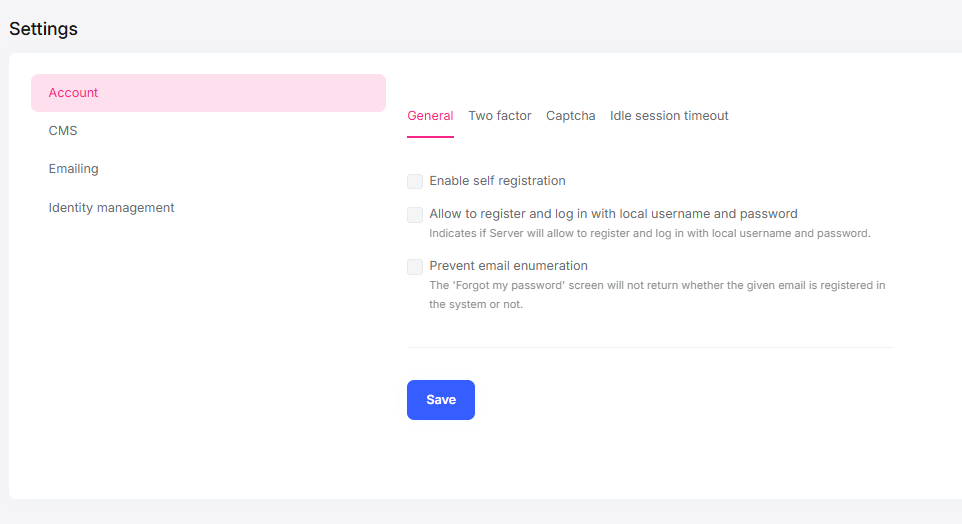Click the 'Forgot my password' description text
The image size is (962, 524).
point(657,286)
